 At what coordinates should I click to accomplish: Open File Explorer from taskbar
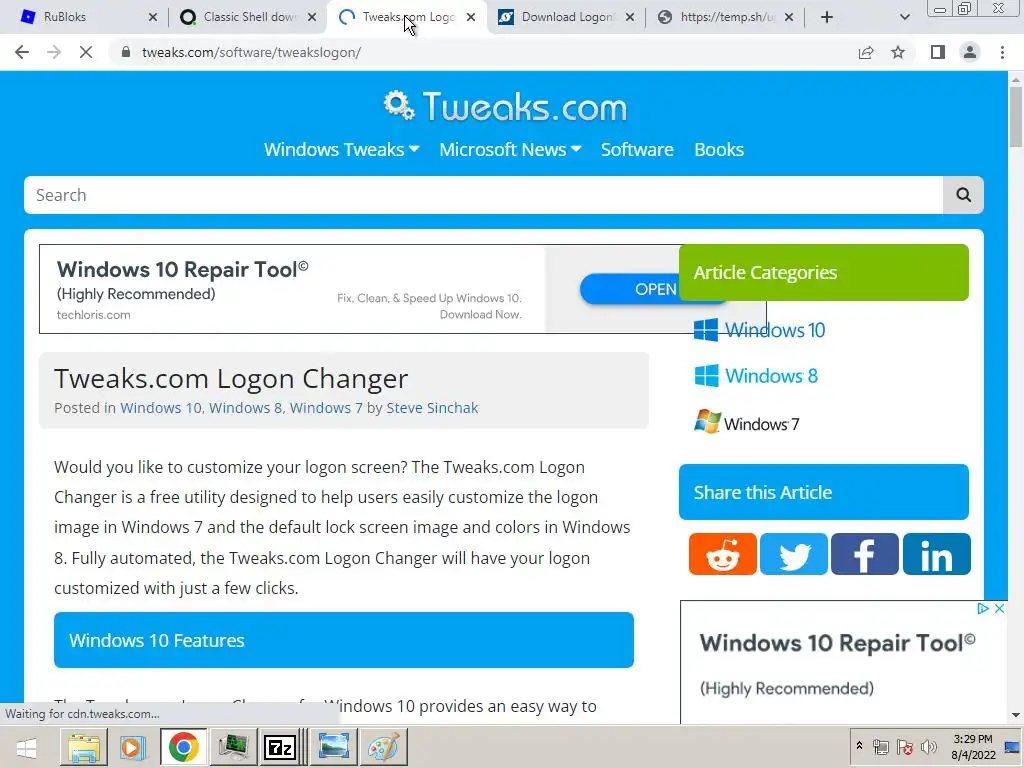coord(84,747)
